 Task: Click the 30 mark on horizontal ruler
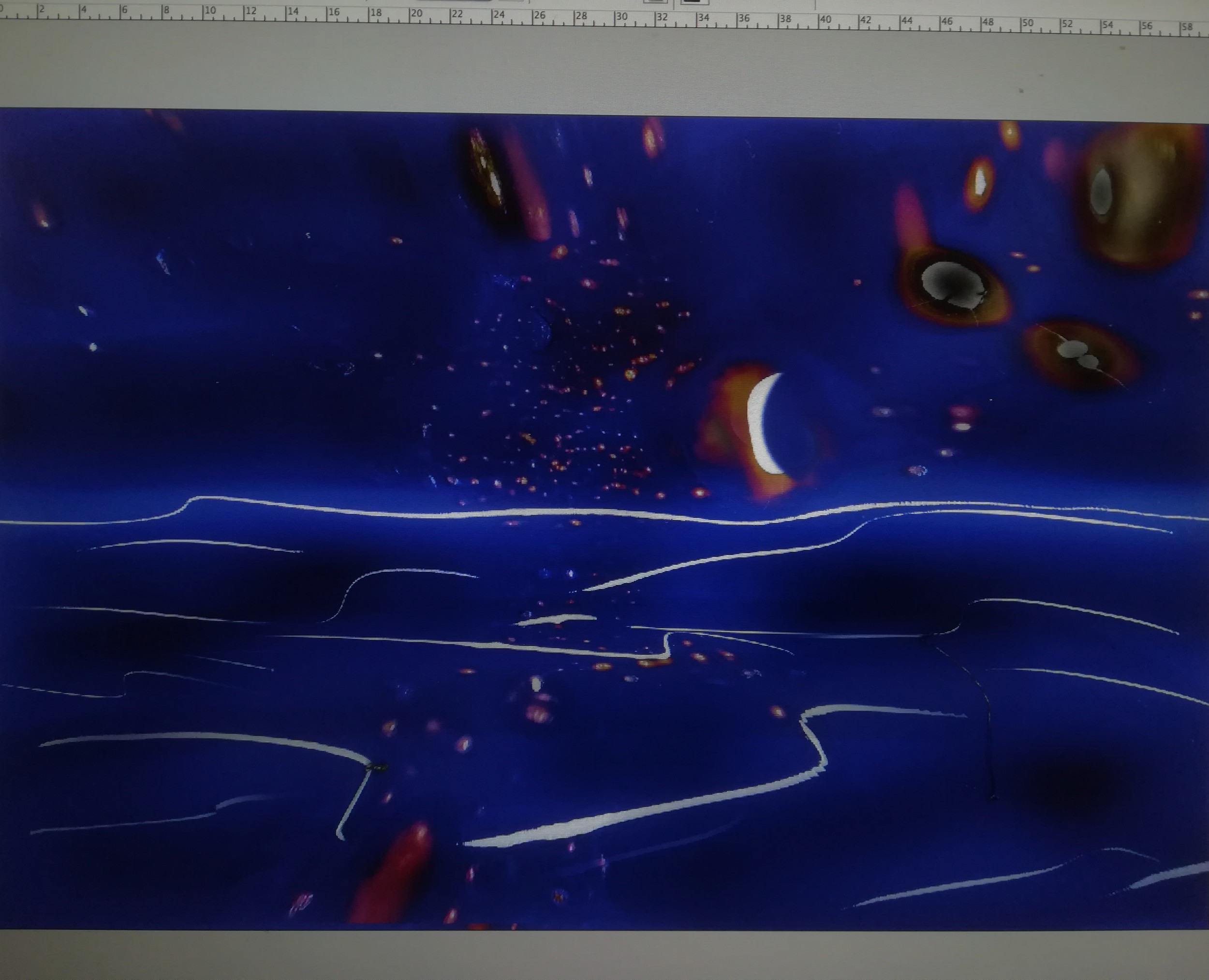621,17
